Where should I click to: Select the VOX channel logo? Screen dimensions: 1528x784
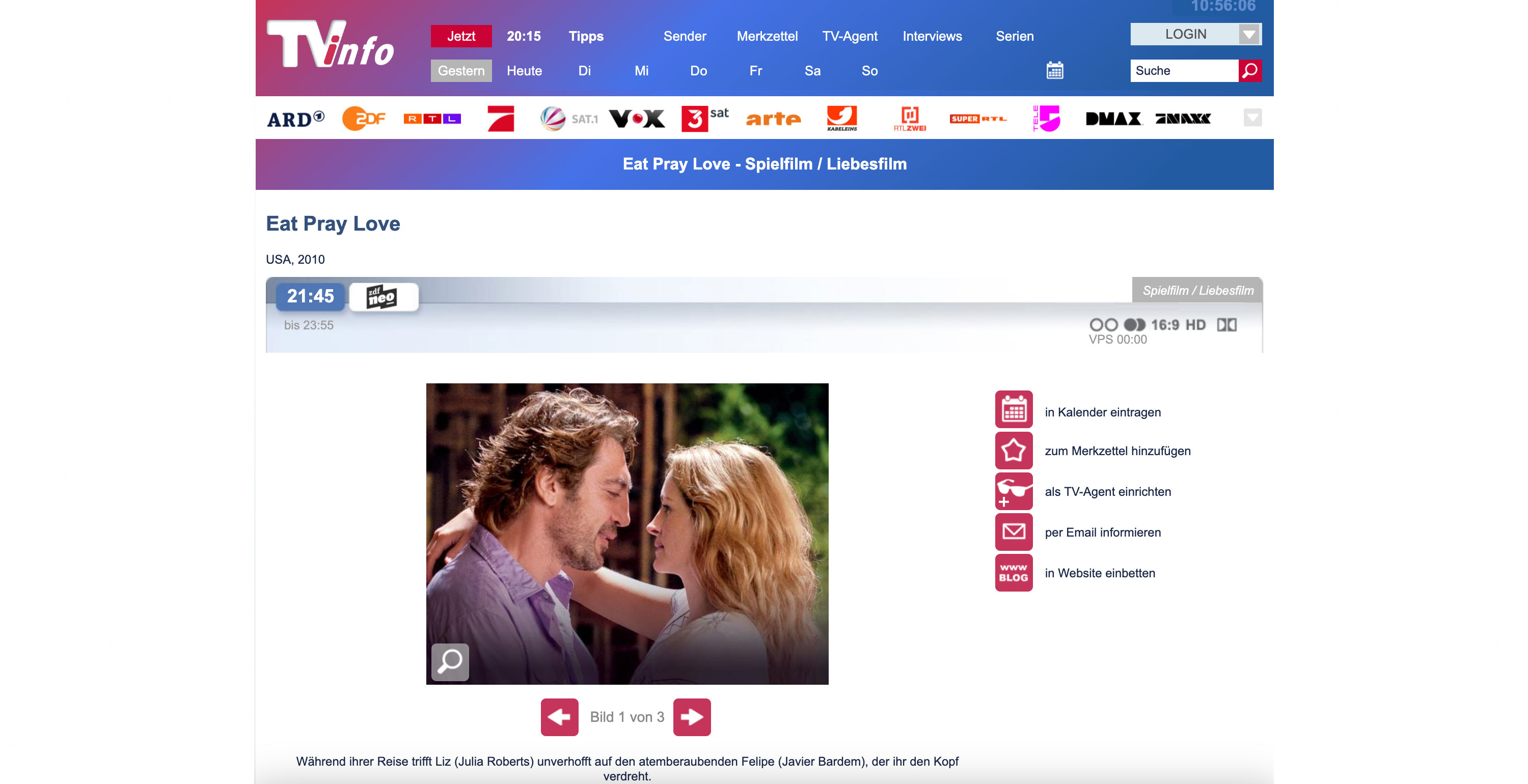point(637,119)
